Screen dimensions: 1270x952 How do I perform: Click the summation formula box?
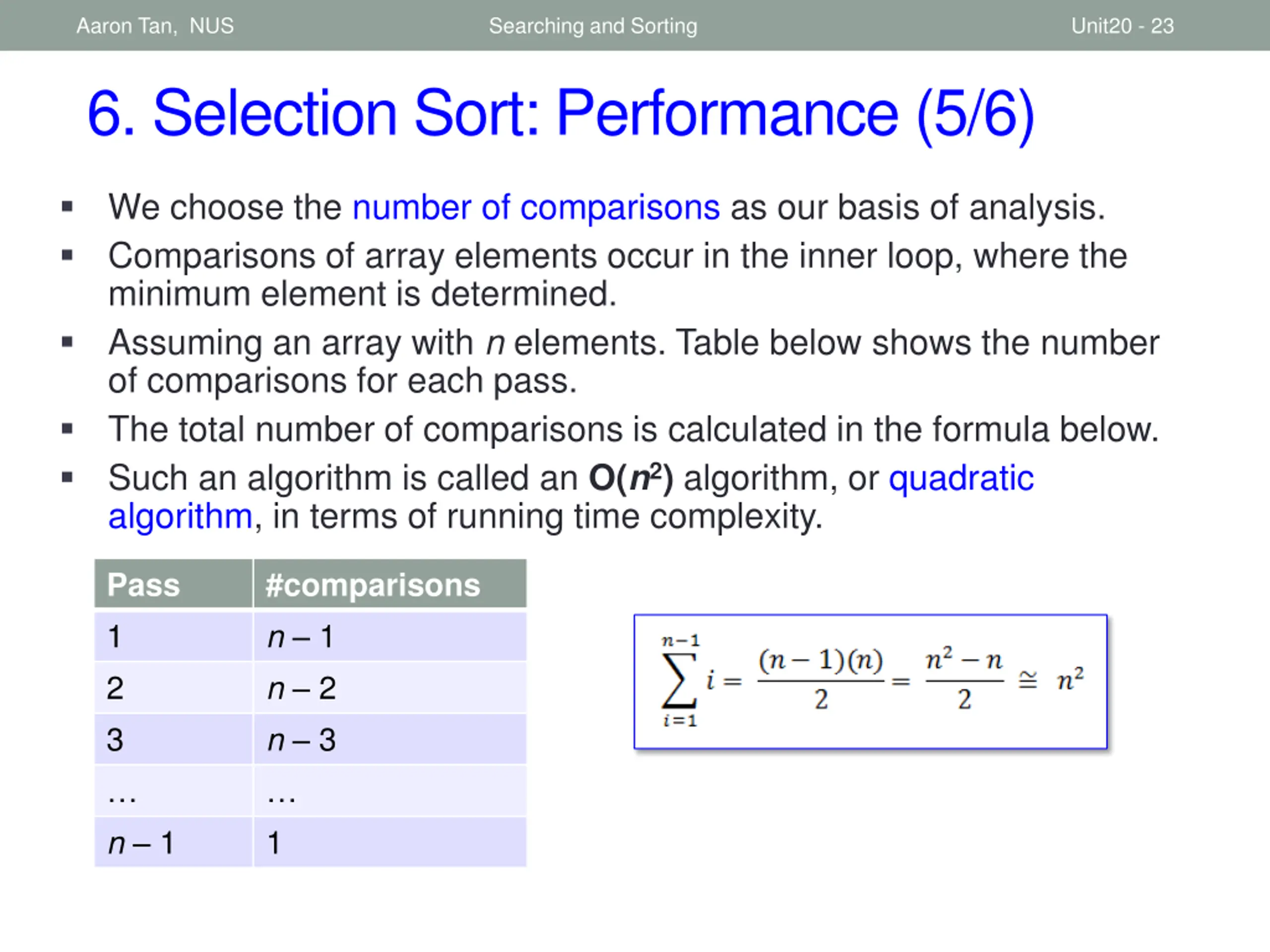pyautogui.click(x=871, y=682)
